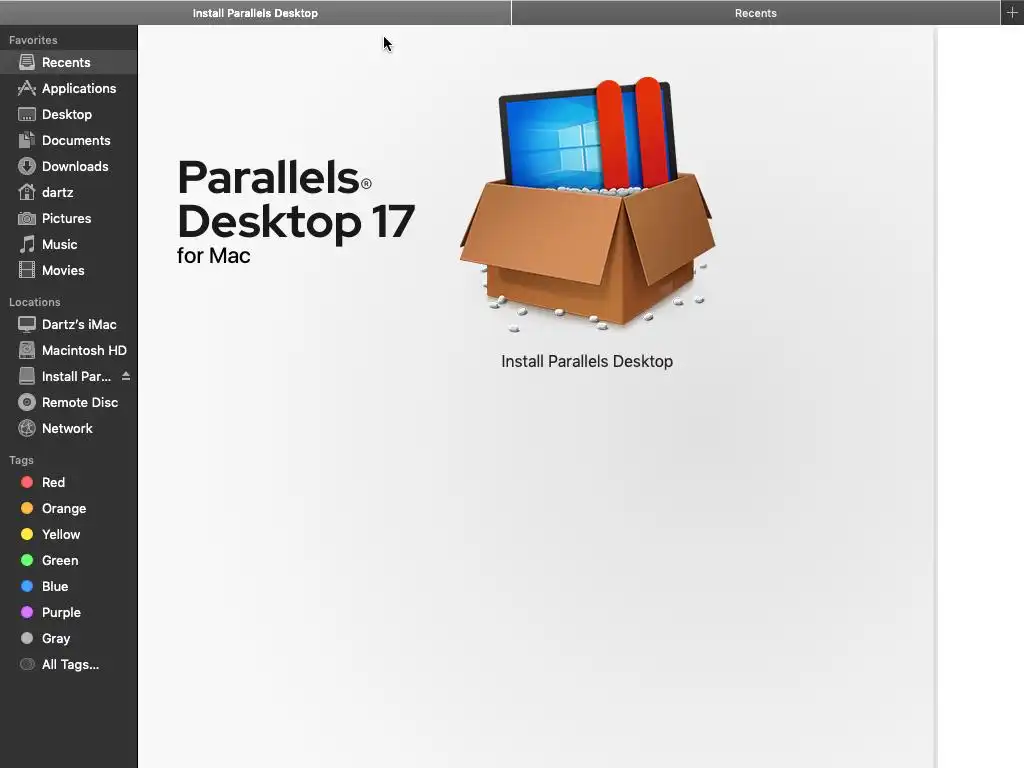Choose the Purple tag dot
This screenshot has height=768, width=1024.
[x=27, y=613]
